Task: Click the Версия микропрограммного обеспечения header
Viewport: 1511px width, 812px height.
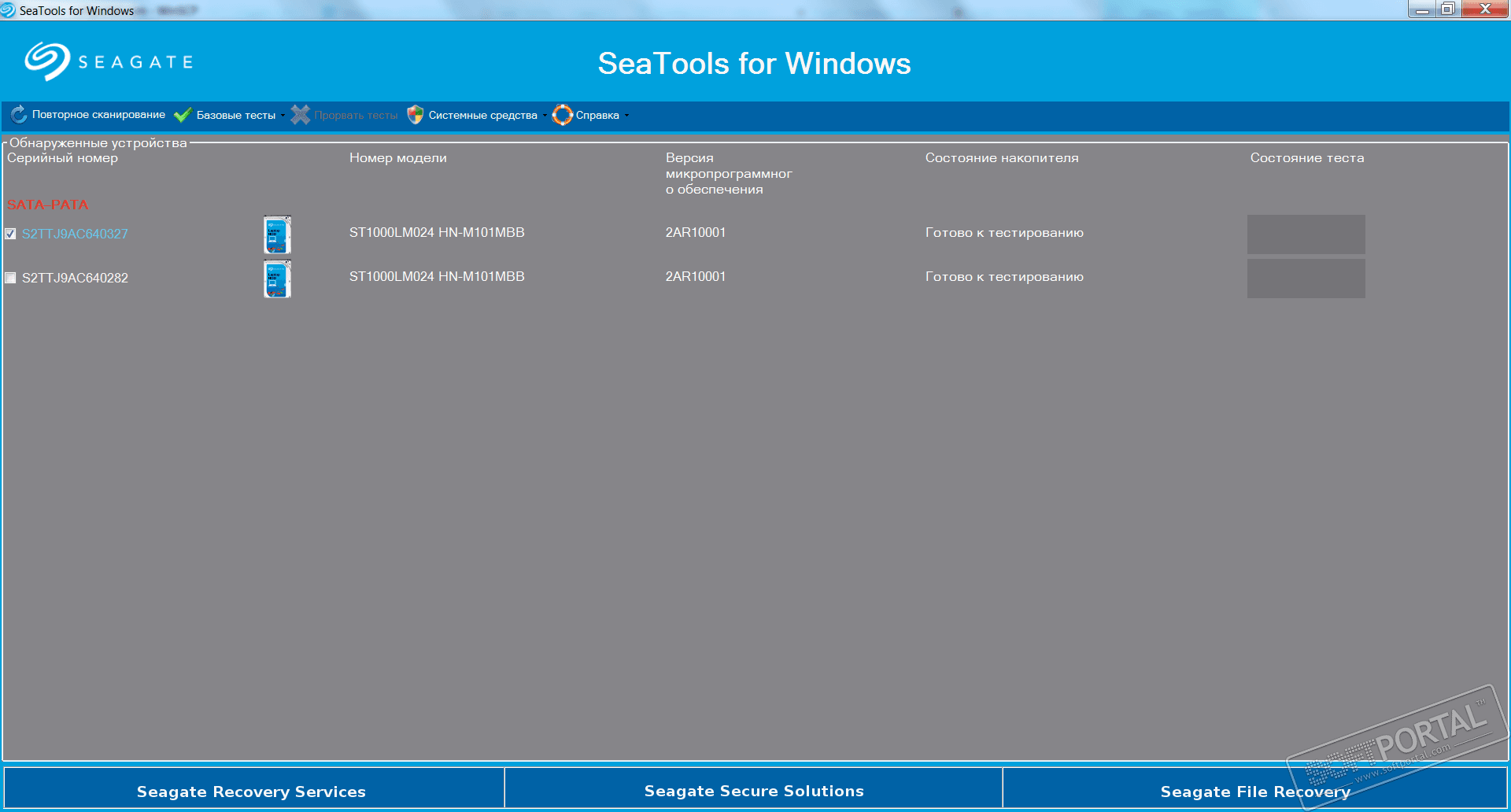Action: 729,174
